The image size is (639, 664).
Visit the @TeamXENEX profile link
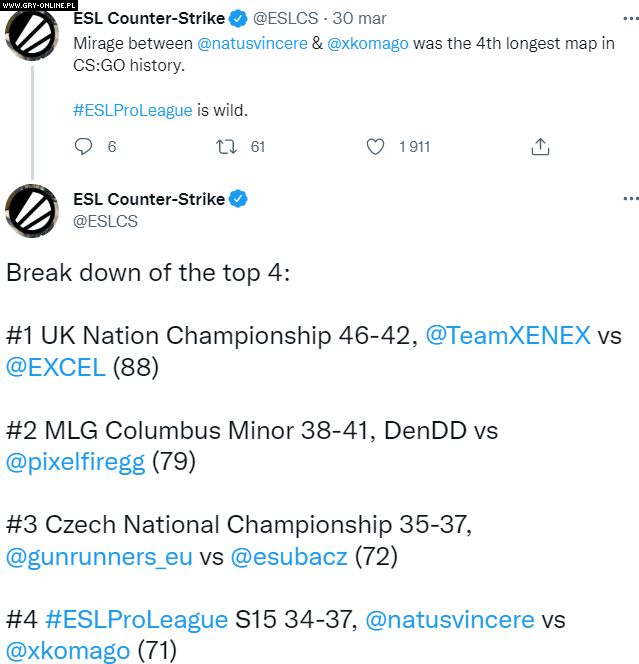point(508,335)
